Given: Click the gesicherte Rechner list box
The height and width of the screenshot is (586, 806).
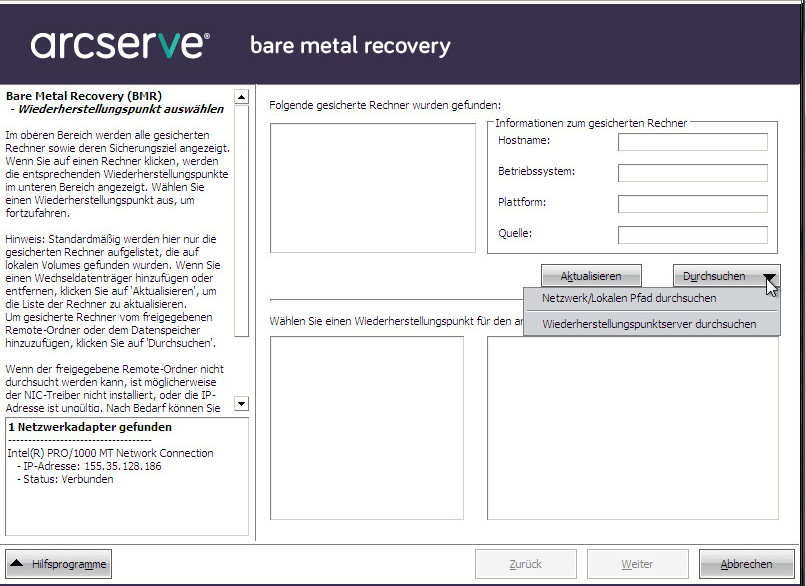Looking at the screenshot, I should (373, 188).
